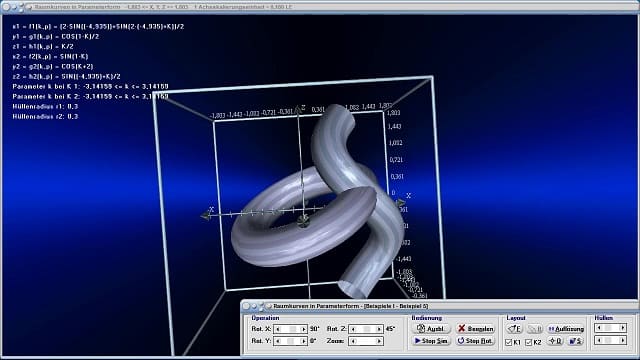
Task: Click right arrow of Rot. X slider
Action: [303, 329]
